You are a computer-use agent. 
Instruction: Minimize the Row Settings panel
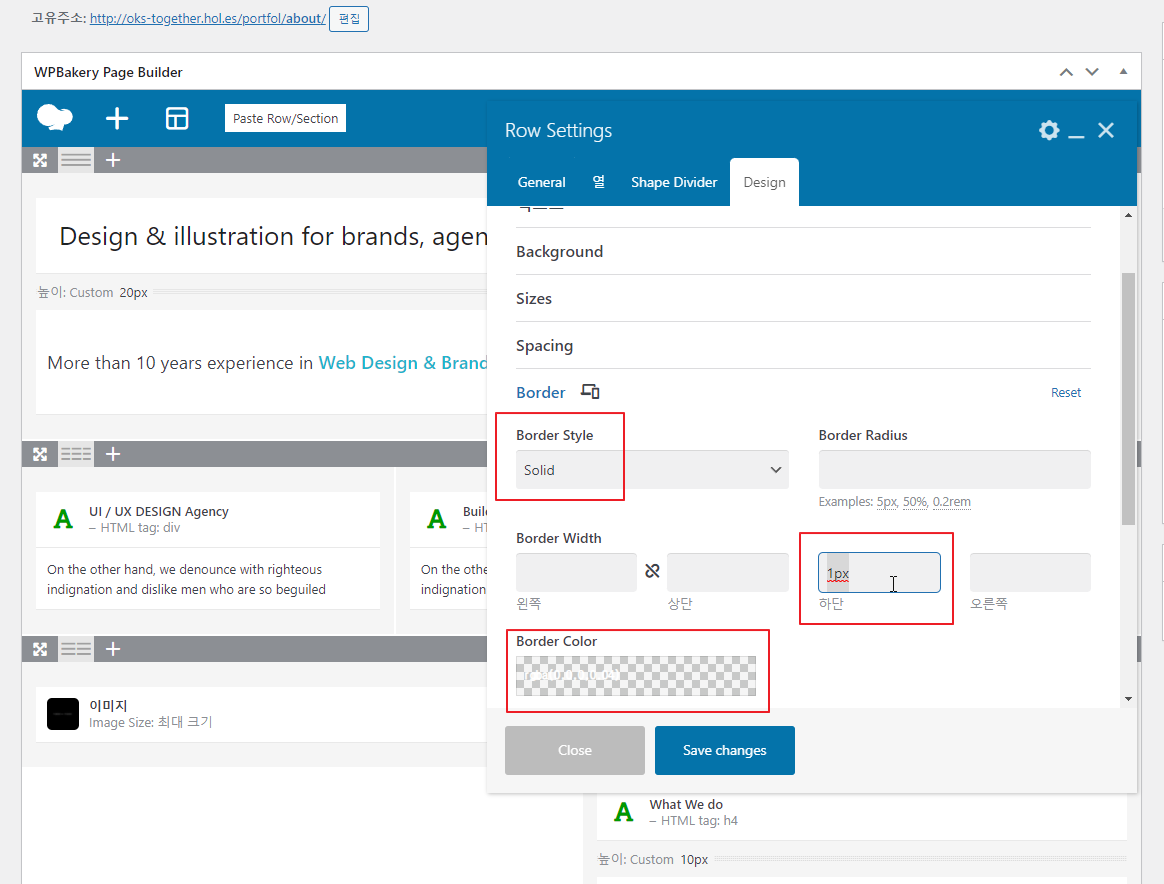pyautogui.click(x=1076, y=136)
